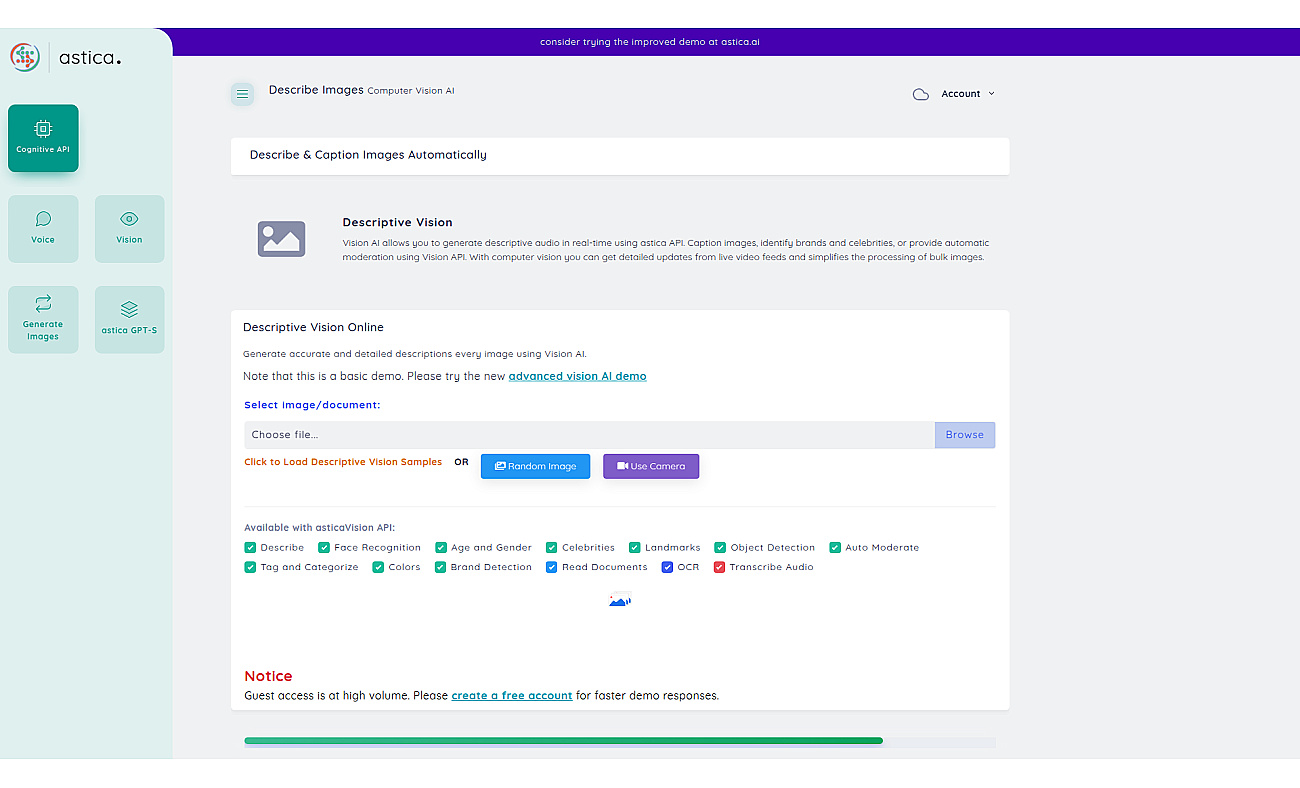Expand the Account dropdown
Viewport: 1300px width, 788px height.
[x=968, y=94]
